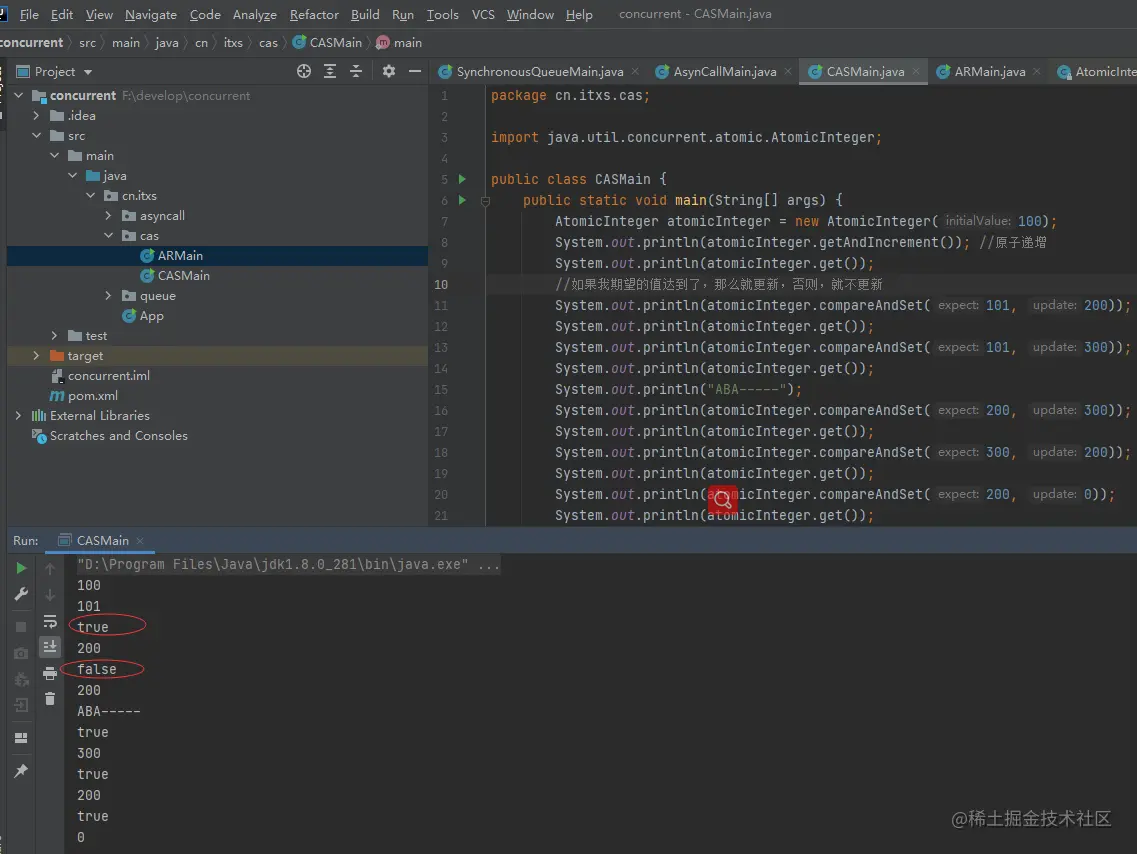Toggle soft-wrap in Run console
The image size is (1137, 854).
point(50,621)
